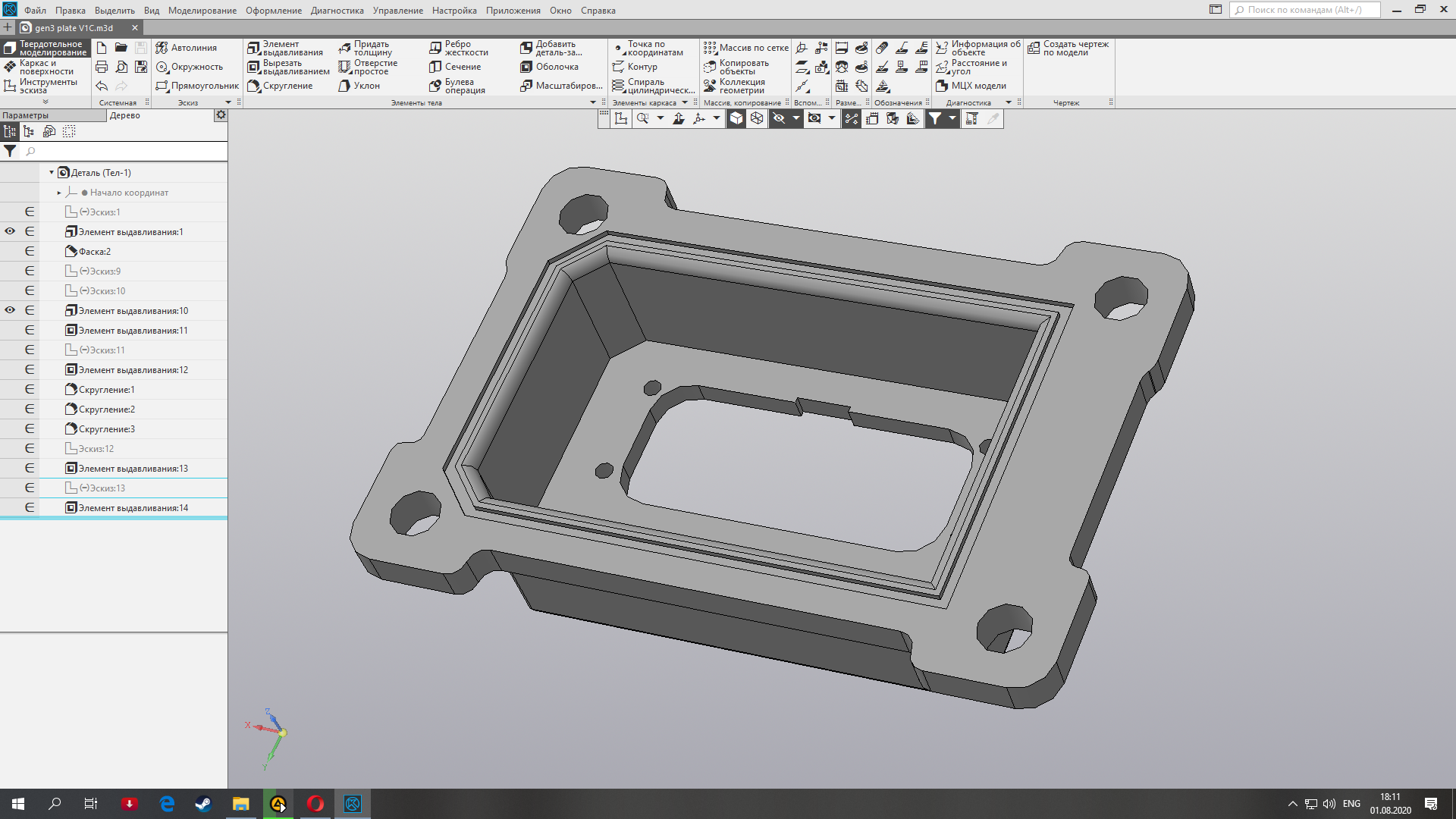Toggle visibility eye of Элемент выдавливания:1
The width and height of the screenshot is (1456, 819).
pyautogui.click(x=10, y=231)
